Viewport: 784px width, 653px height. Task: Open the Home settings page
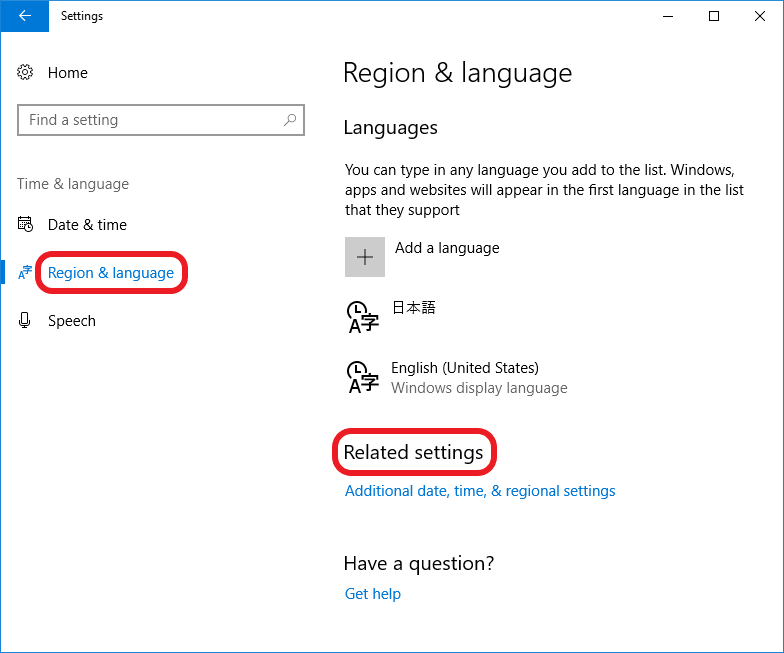[68, 73]
